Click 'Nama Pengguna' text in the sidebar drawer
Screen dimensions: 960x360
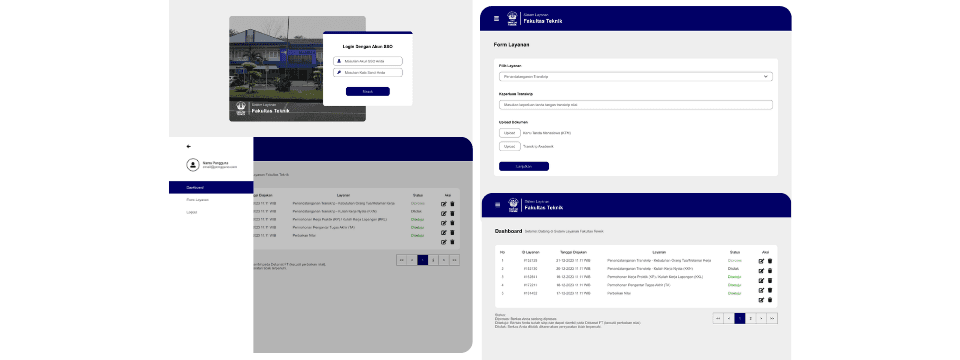point(215,163)
